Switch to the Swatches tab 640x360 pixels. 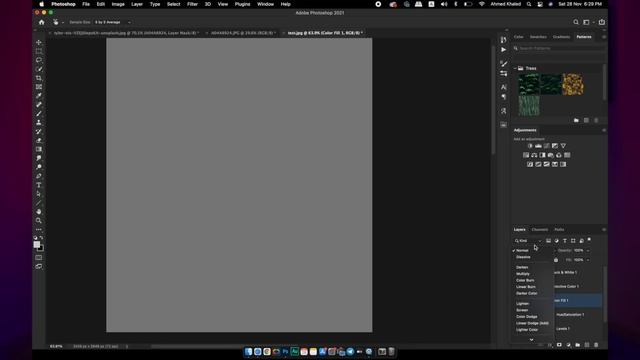pos(538,37)
